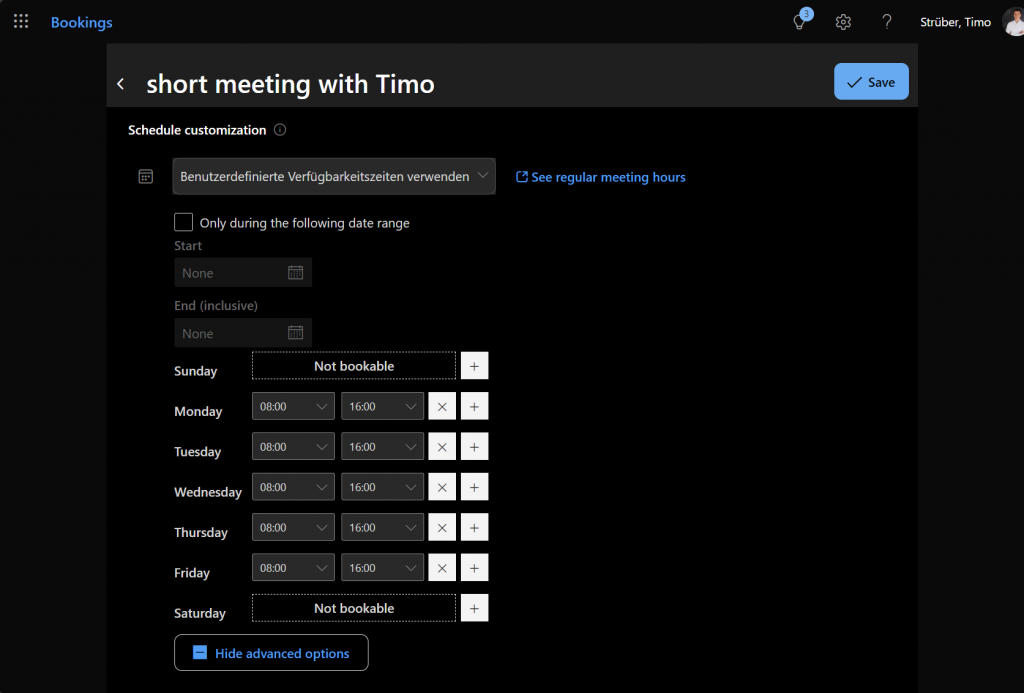Image resolution: width=1024 pixels, height=693 pixels.
Task: Open Tuesday's start time dropdown
Action: coord(293,447)
